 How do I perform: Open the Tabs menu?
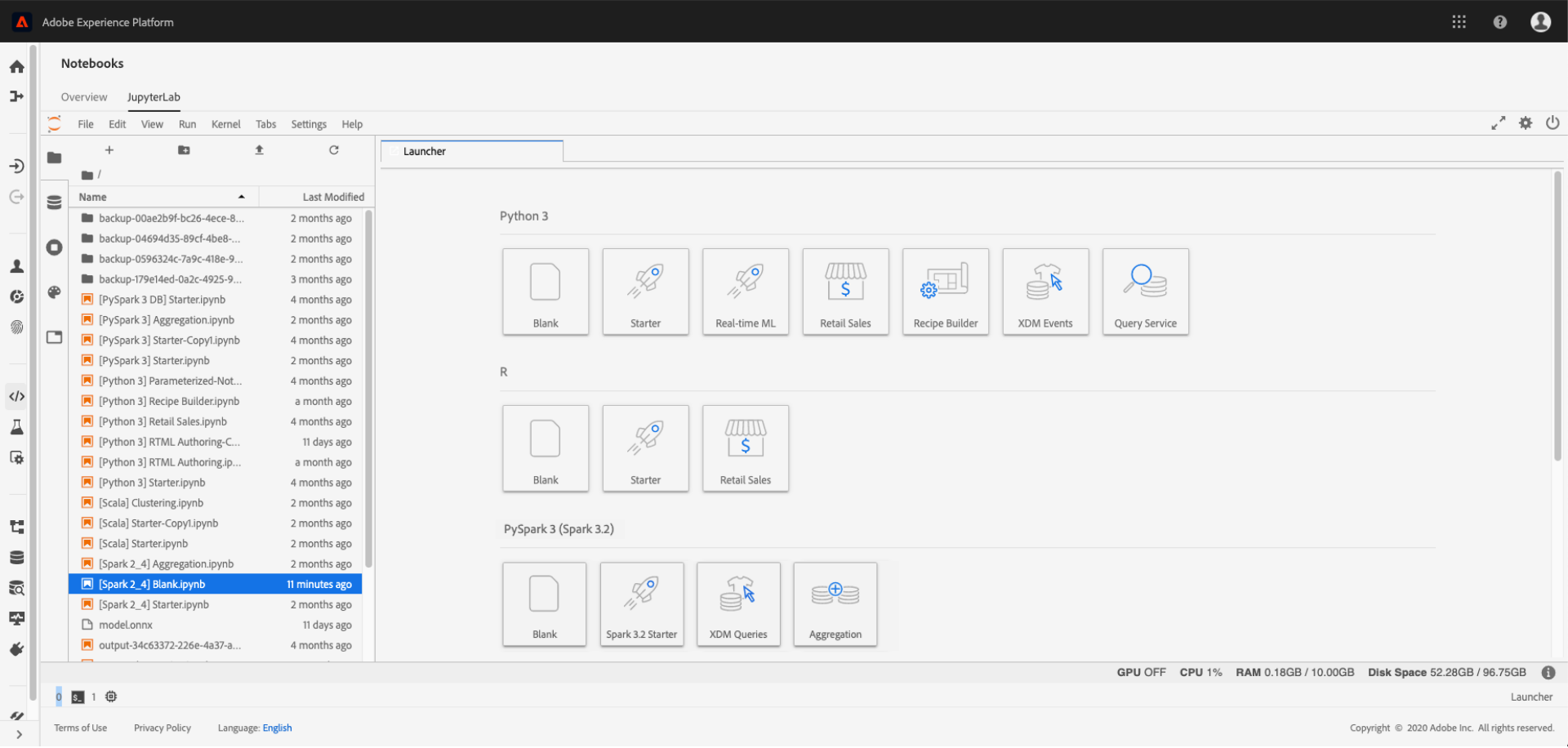pyautogui.click(x=266, y=124)
